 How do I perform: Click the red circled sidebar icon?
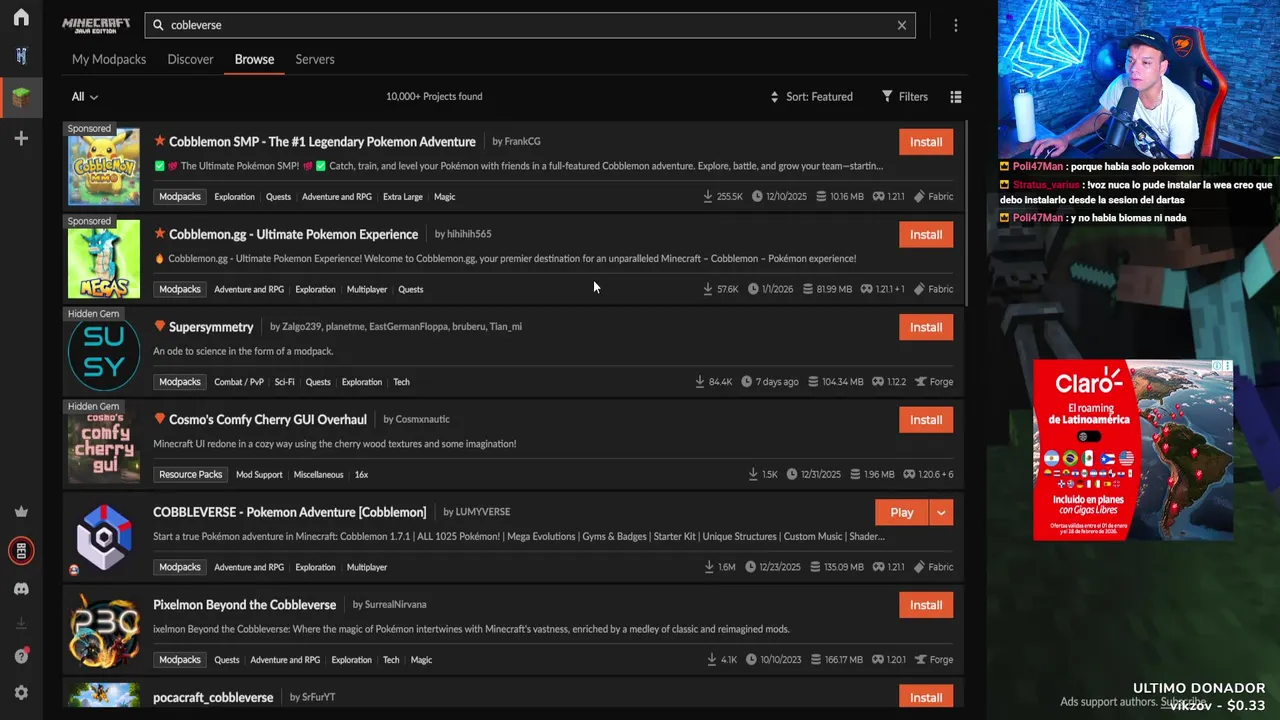coord(21,550)
